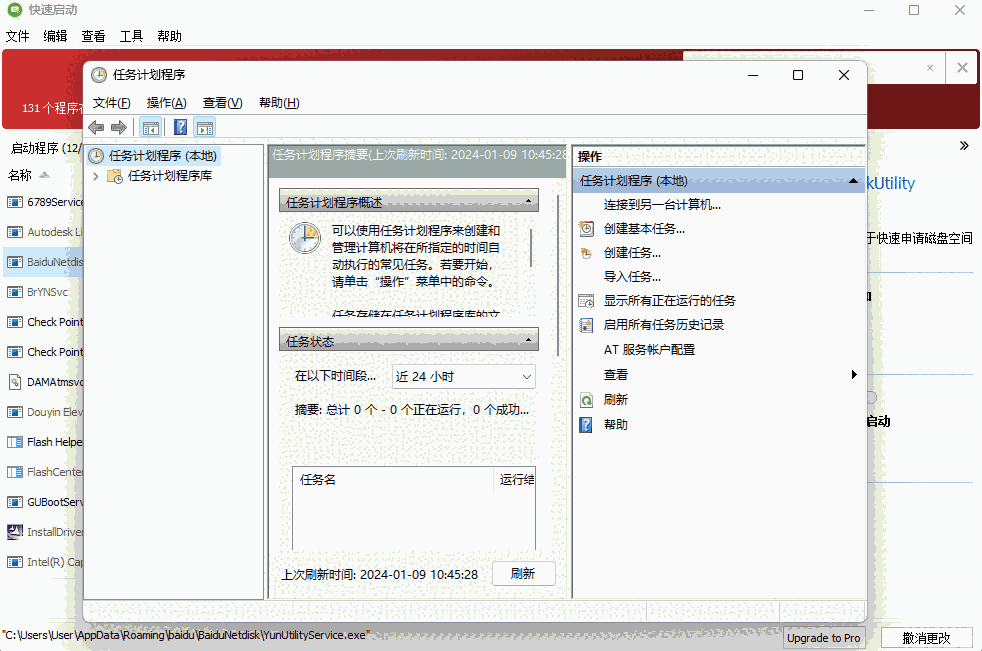Open the 操作(A) menu in Task Scheduler

165,103
